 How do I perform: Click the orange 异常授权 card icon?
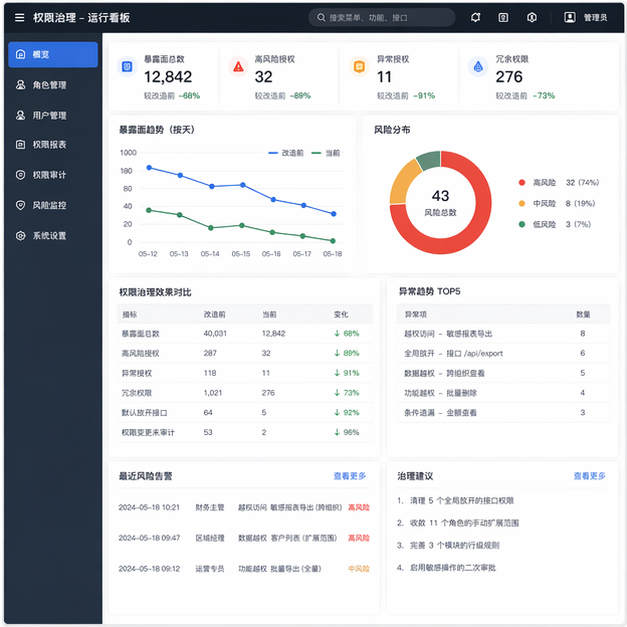click(x=359, y=66)
